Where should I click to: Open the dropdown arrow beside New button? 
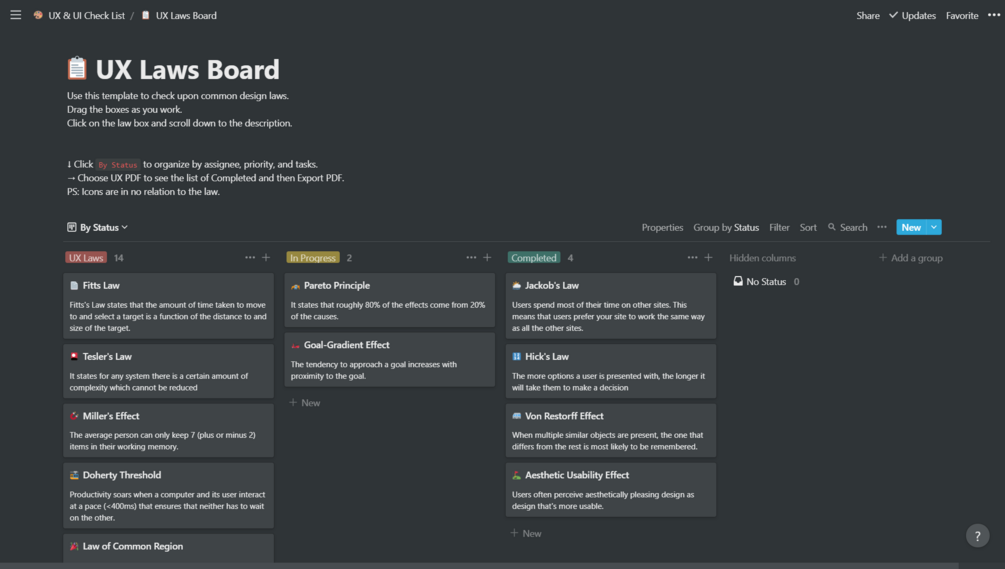(x=934, y=228)
